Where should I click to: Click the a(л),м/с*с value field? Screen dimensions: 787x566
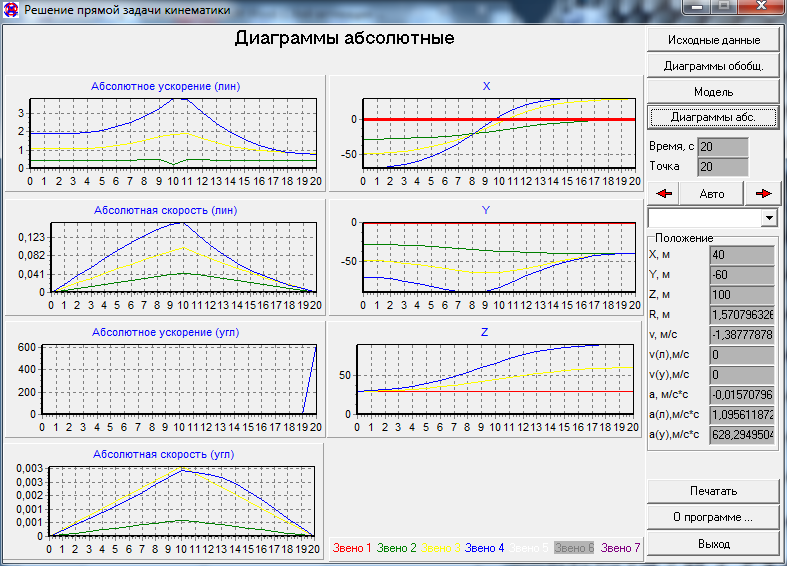point(742,415)
